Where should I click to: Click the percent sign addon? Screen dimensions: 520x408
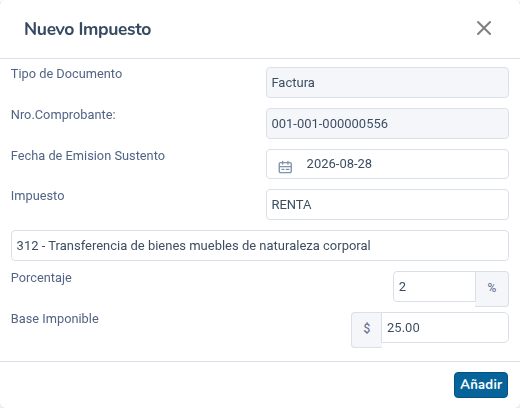pyautogui.click(x=492, y=289)
